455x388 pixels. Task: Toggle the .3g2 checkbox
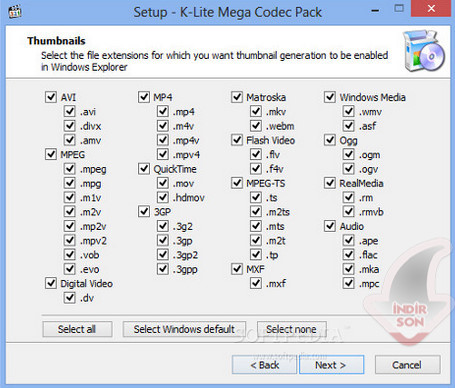pyautogui.click(x=163, y=226)
